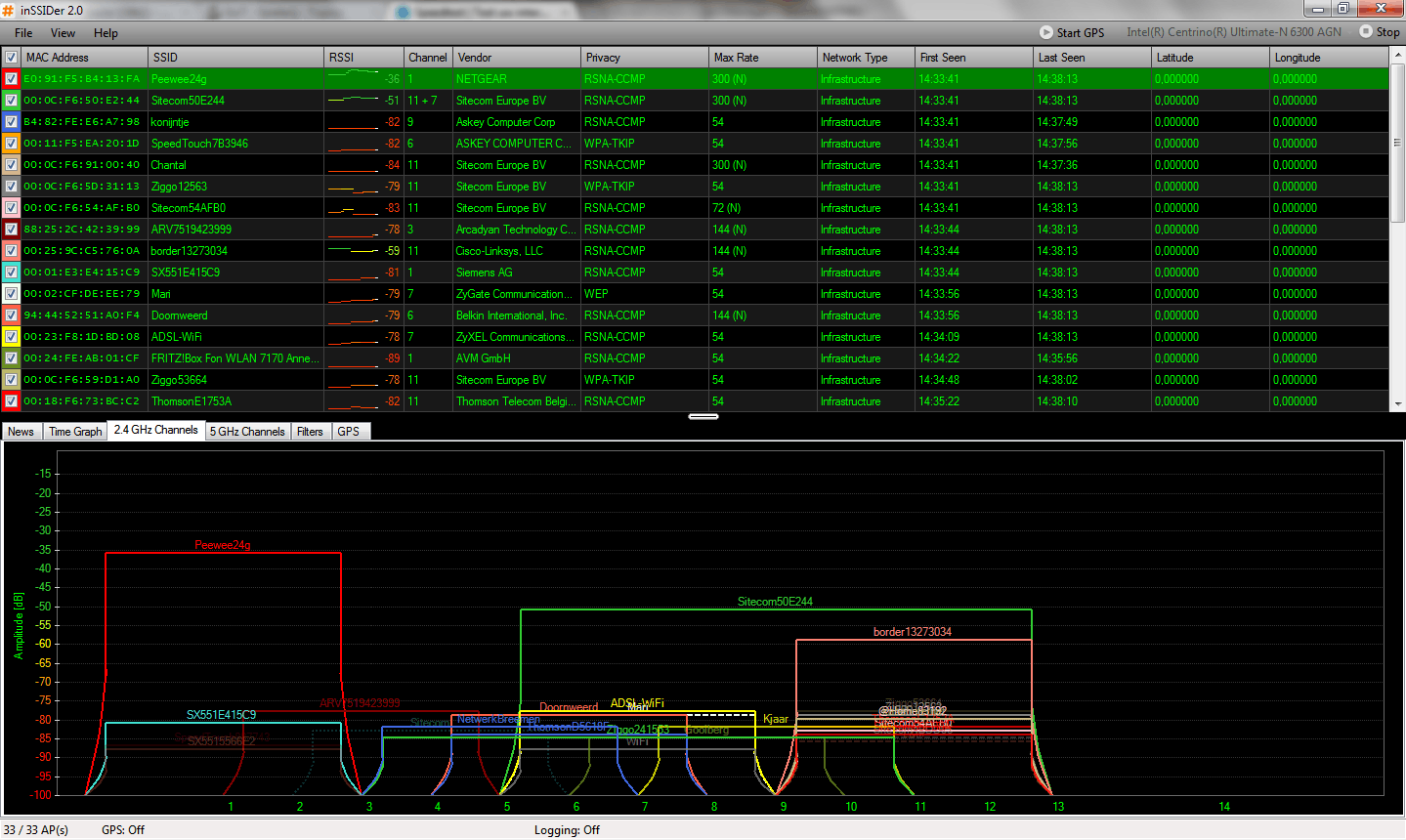Click the Stop scanning icon
This screenshot has width=1406, height=840.
(x=1366, y=31)
